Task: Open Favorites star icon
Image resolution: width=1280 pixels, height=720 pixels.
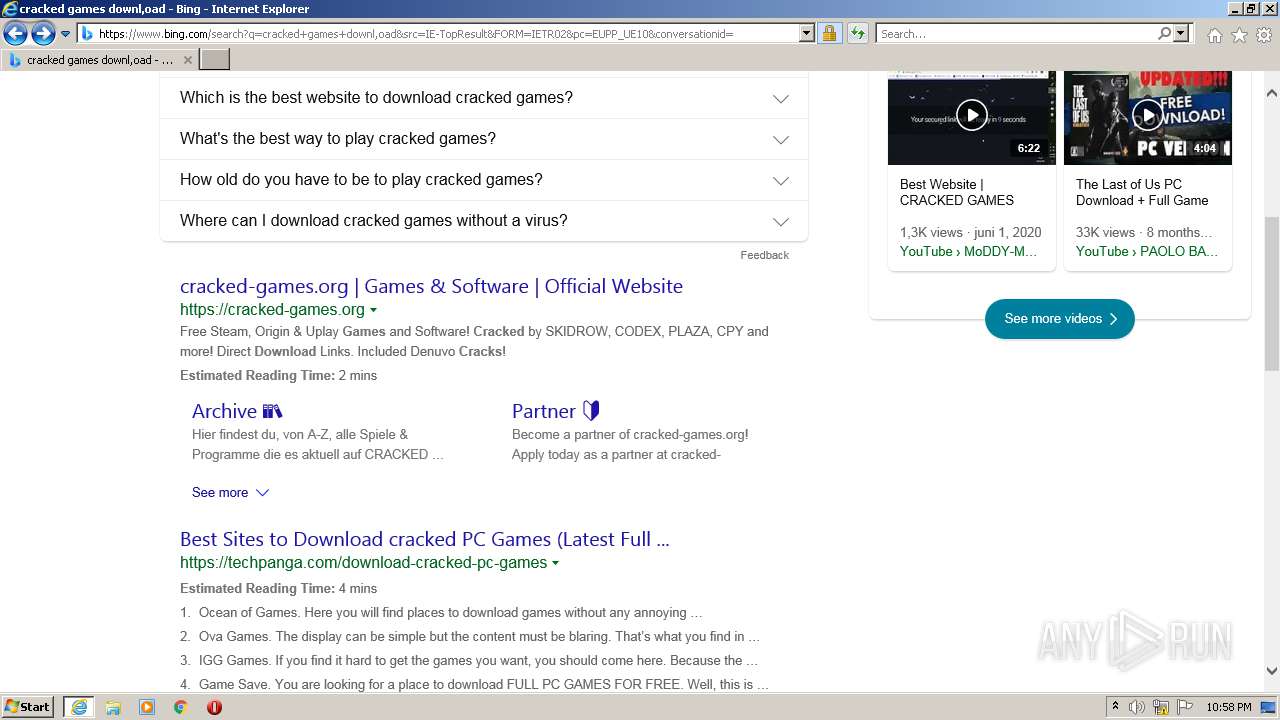Action: coord(1239,35)
